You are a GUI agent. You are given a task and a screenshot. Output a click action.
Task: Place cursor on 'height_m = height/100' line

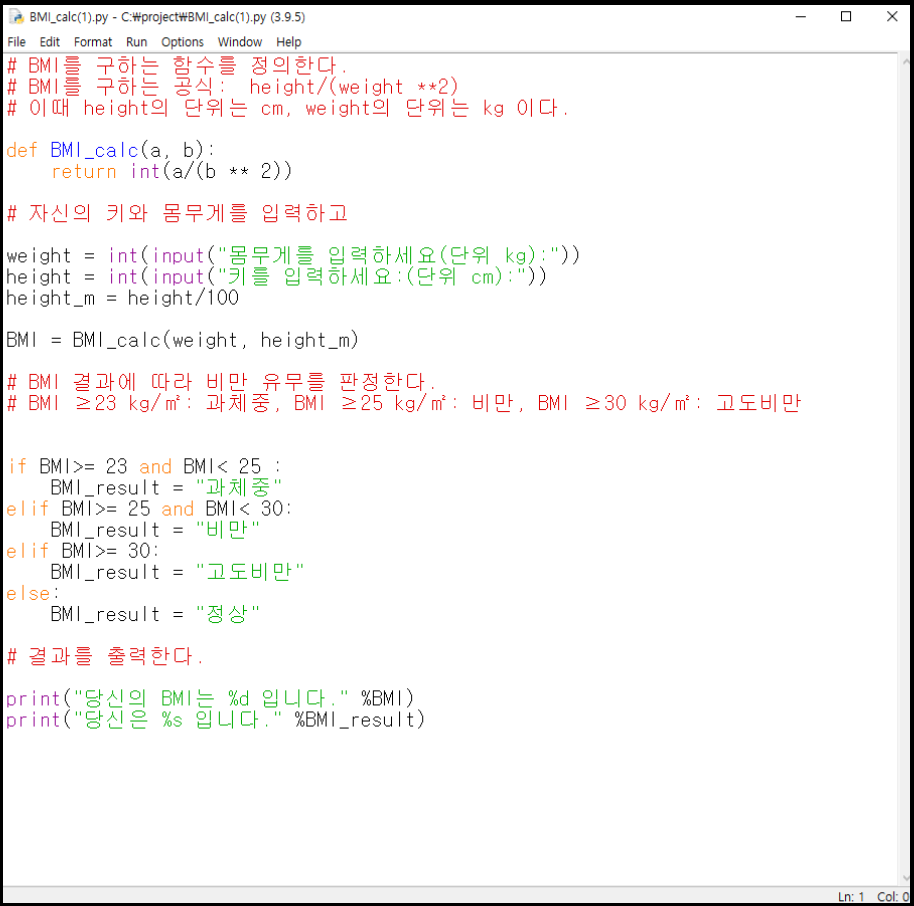(x=122, y=298)
